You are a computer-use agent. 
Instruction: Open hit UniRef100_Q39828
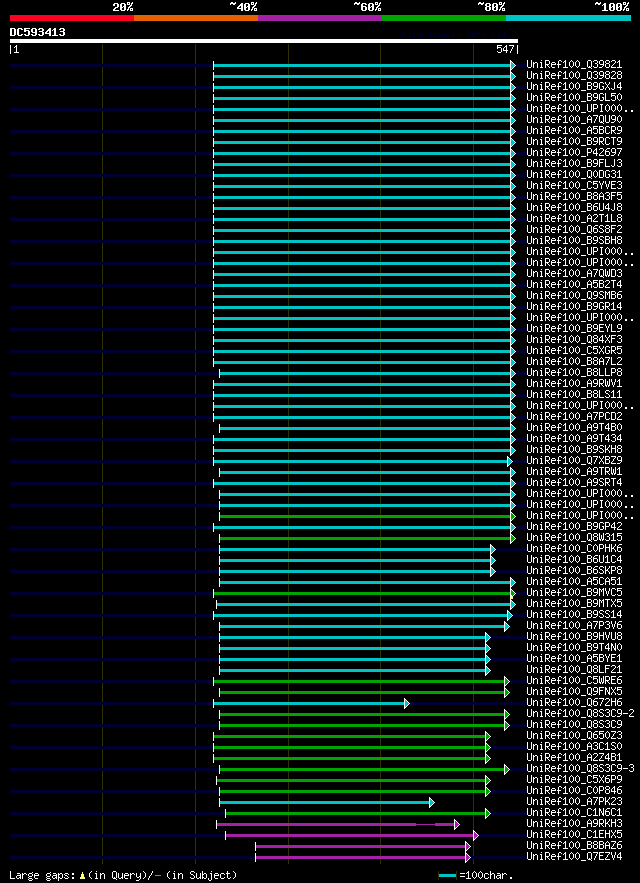click(574, 75)
